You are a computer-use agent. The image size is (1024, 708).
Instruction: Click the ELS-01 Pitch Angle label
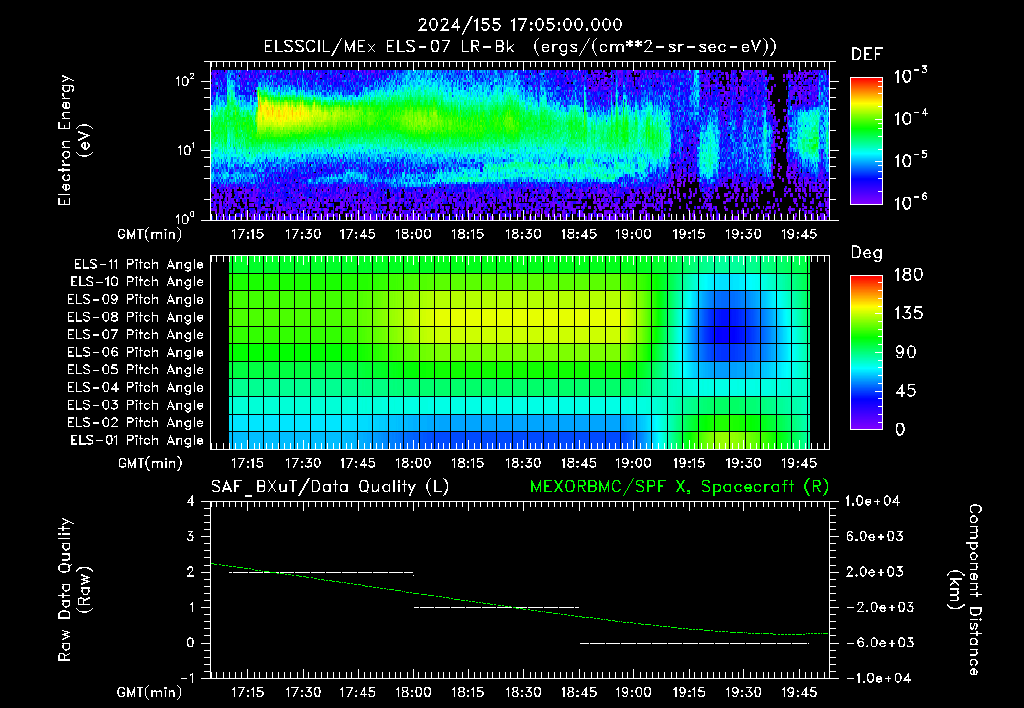tap(137, 440)
